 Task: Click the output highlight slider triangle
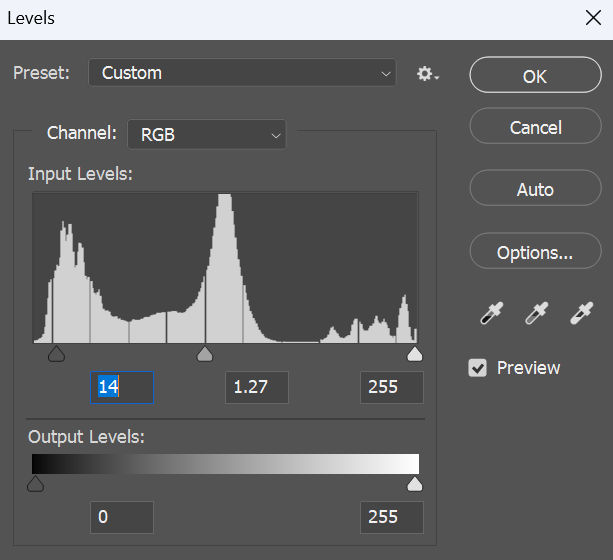415,483
